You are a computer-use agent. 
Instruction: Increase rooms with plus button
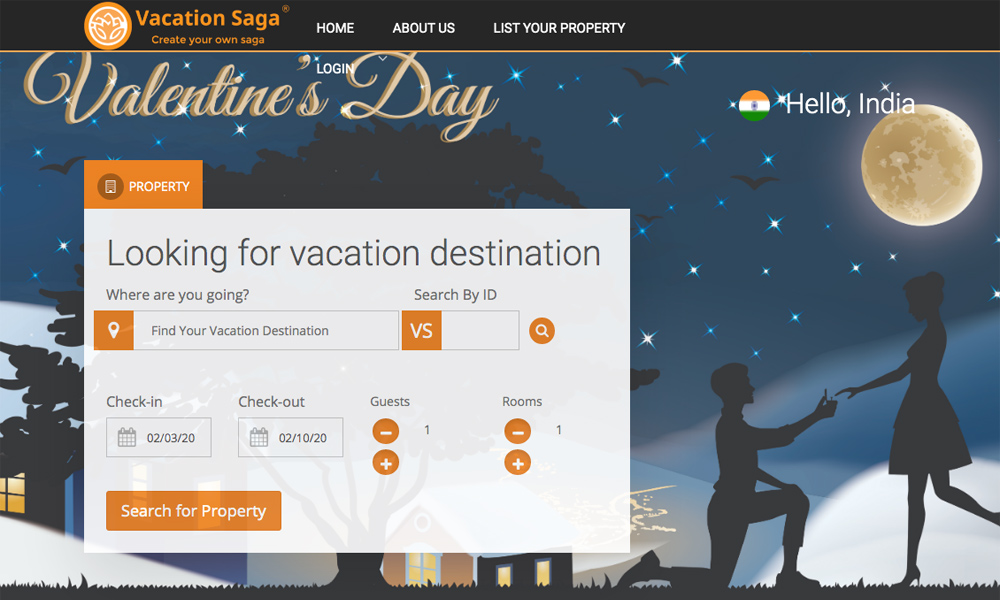click(517, 463)
